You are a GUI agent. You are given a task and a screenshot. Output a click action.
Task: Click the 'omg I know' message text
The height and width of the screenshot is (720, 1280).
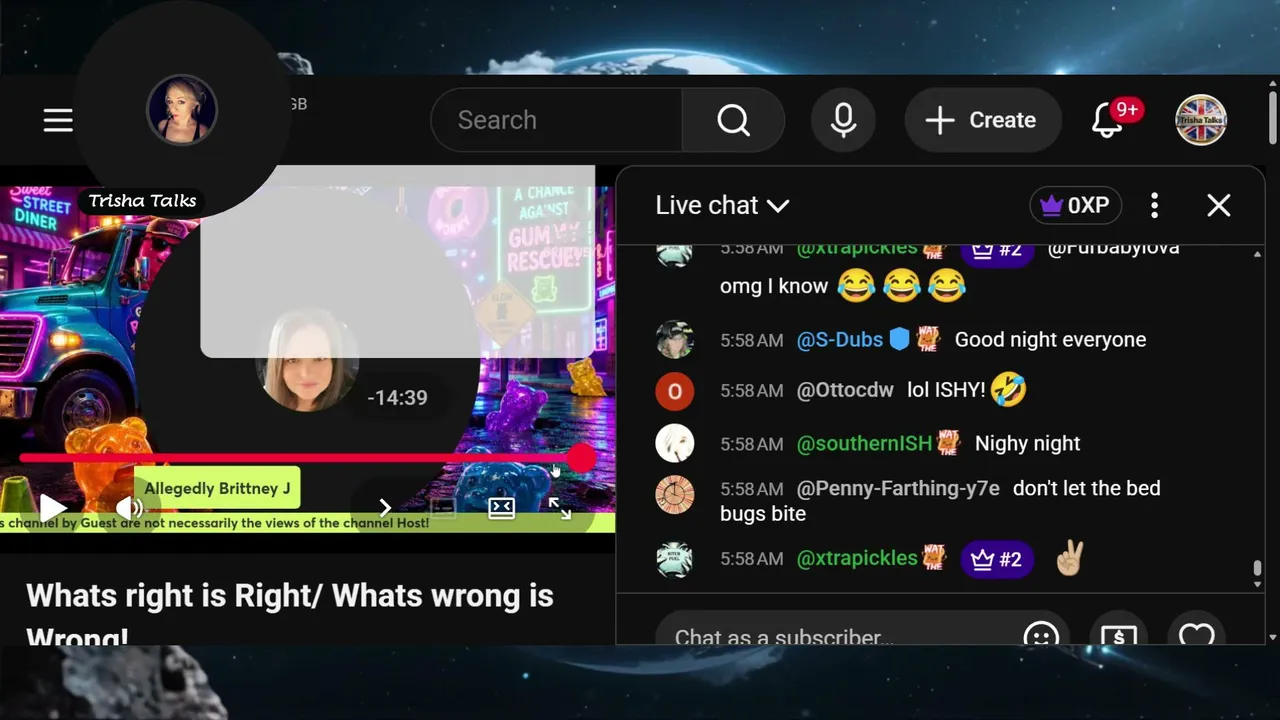(x=774, y=286)
